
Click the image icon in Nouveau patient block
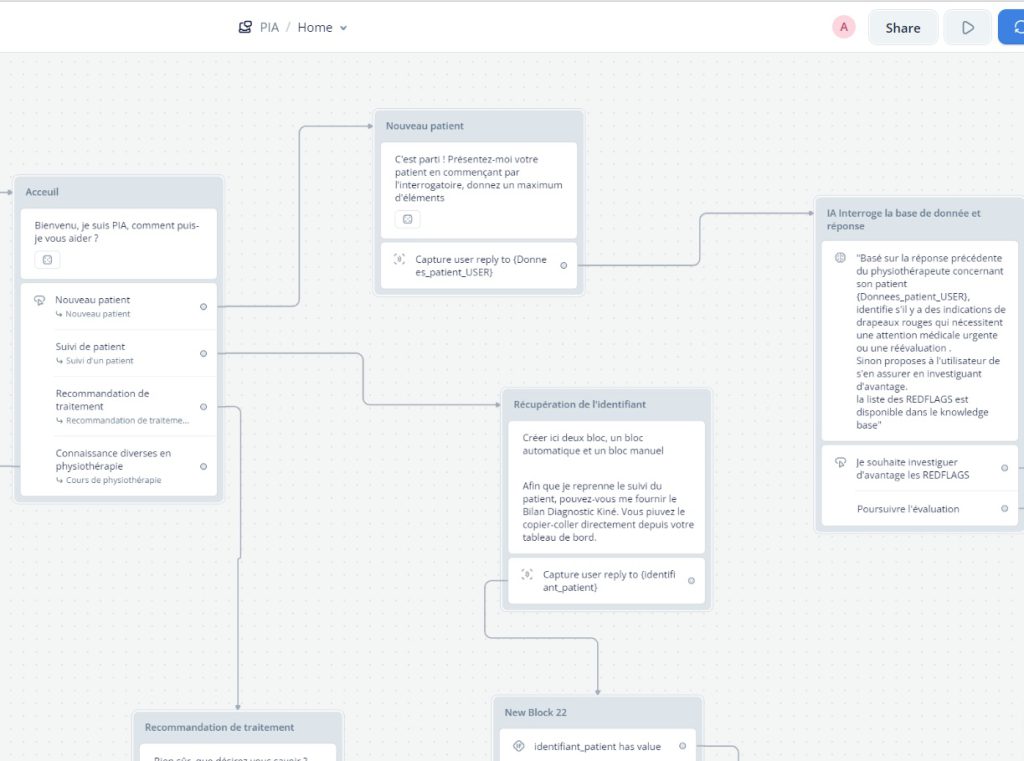pos(408,219)
